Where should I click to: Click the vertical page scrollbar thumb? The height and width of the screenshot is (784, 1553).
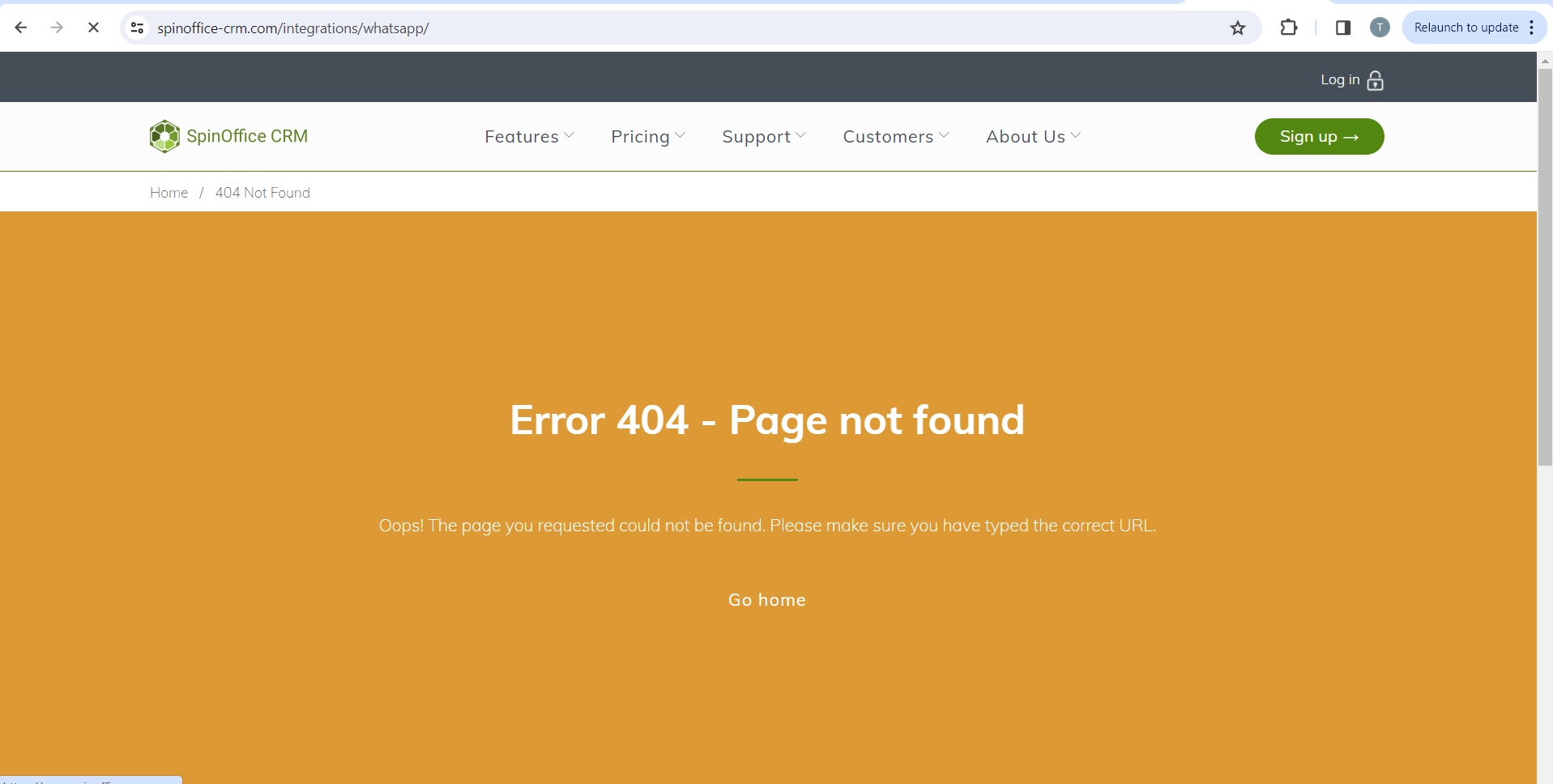(1545, 267)
